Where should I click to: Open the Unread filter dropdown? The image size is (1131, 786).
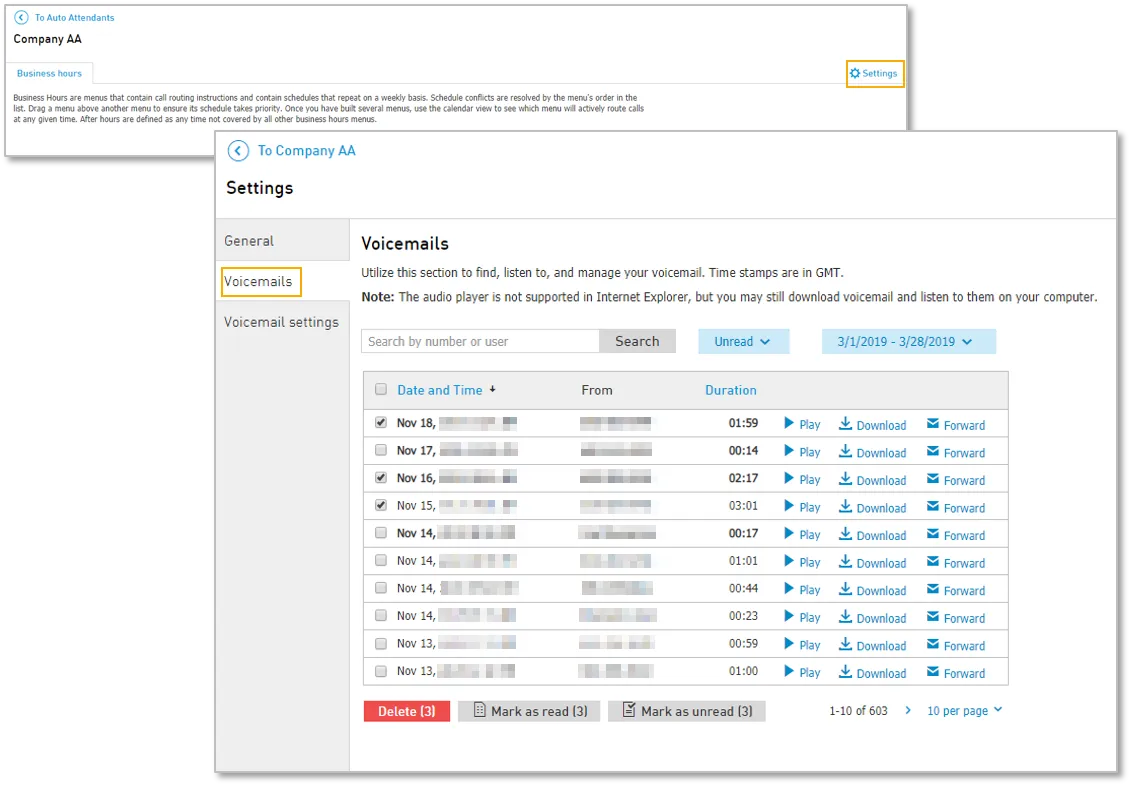(743, 341)
